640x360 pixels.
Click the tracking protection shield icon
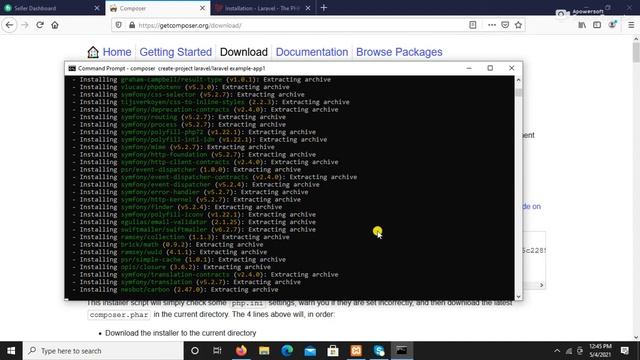tap(118, 25)
